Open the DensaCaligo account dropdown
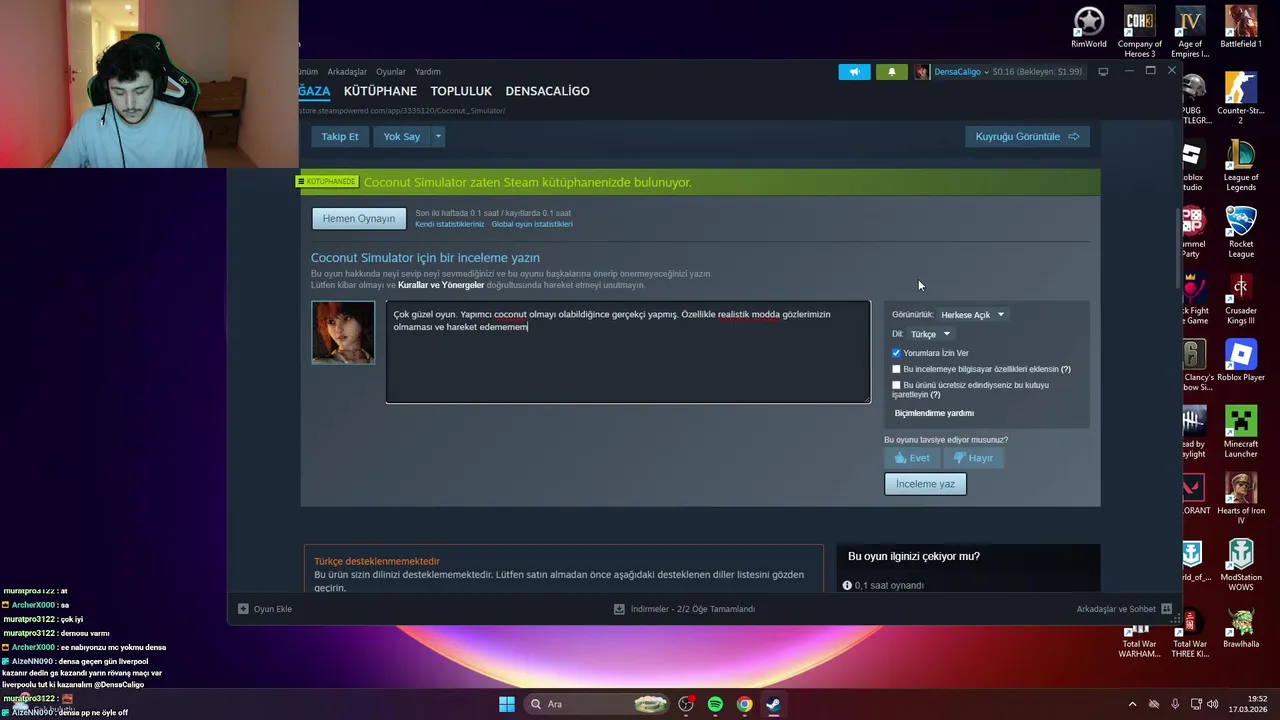1280x720 pixels. pyautogui.click(x=961, y=72)
